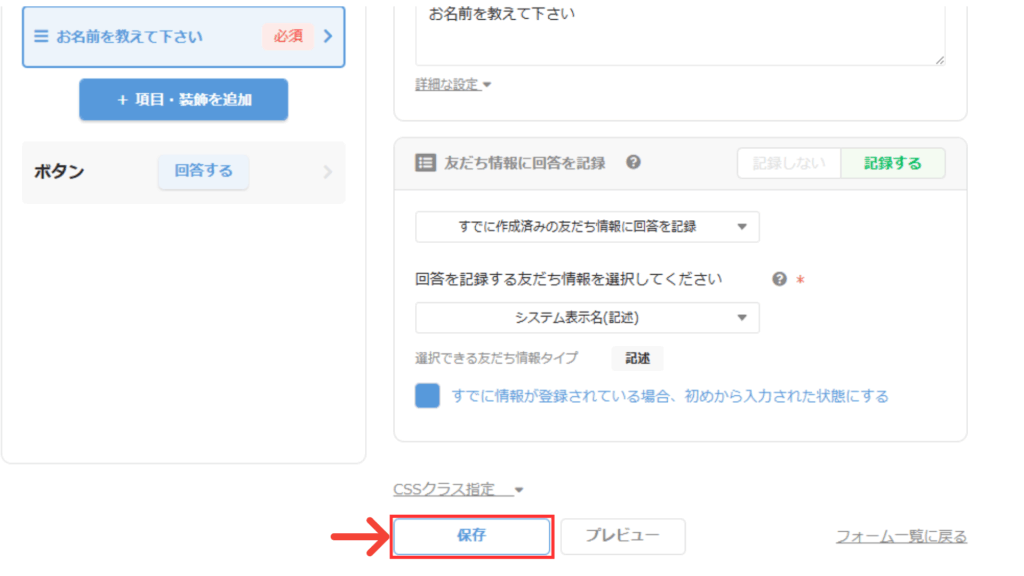Click the プレビュー button
The width and height of the screenshot is (1024, 576).
point(622,536)
